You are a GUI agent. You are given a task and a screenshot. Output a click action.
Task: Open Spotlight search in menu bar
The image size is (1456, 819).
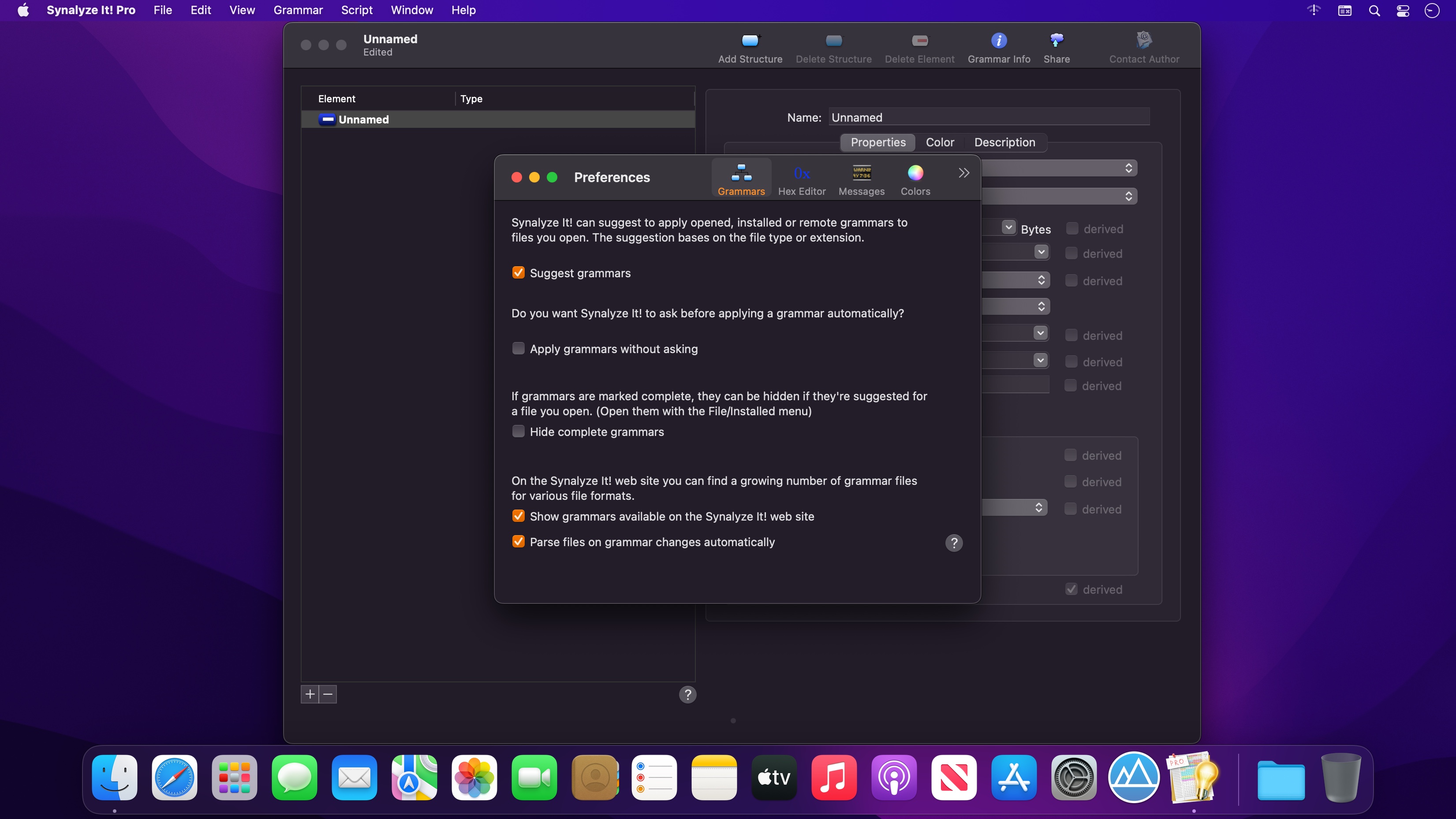coord(1374,11)
